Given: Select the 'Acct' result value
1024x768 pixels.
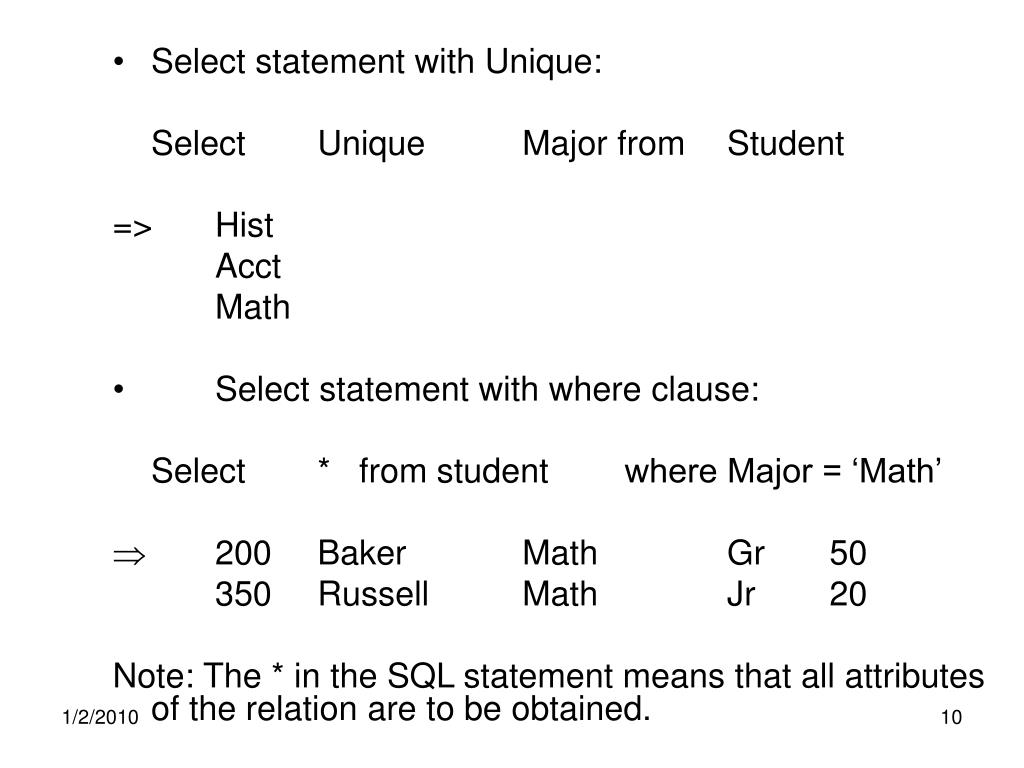Looking at the screenshot, I should (248, 266).
